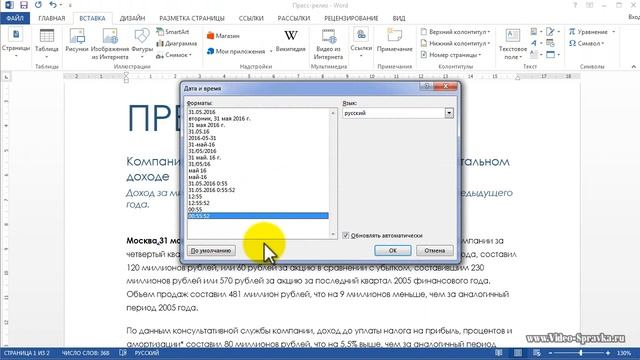Insert a SmartArt graphic
This screenshot has height=360, width=640.
(173, 31)
